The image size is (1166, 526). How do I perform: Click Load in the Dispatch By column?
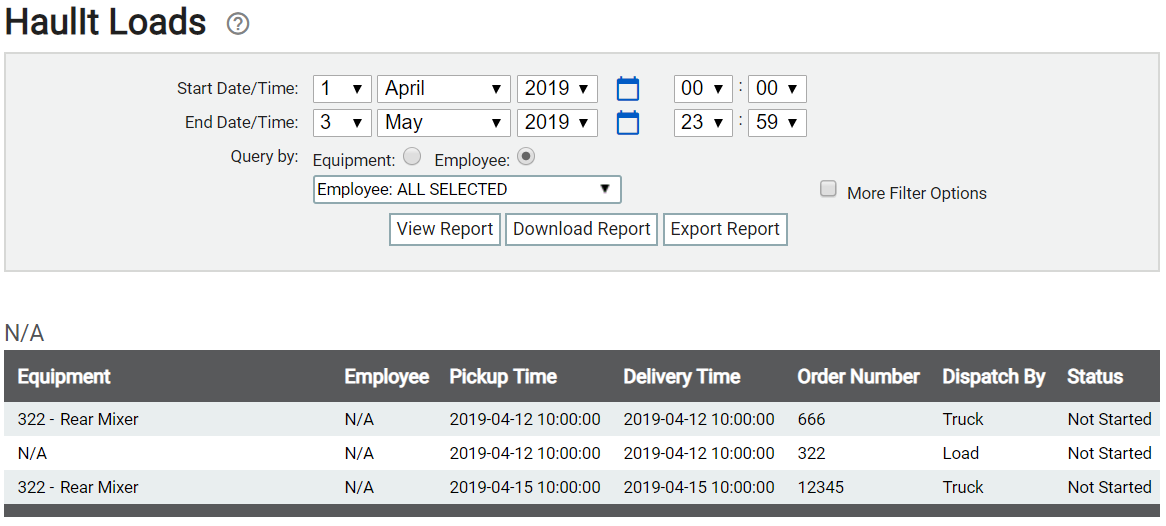click(961, 453)
